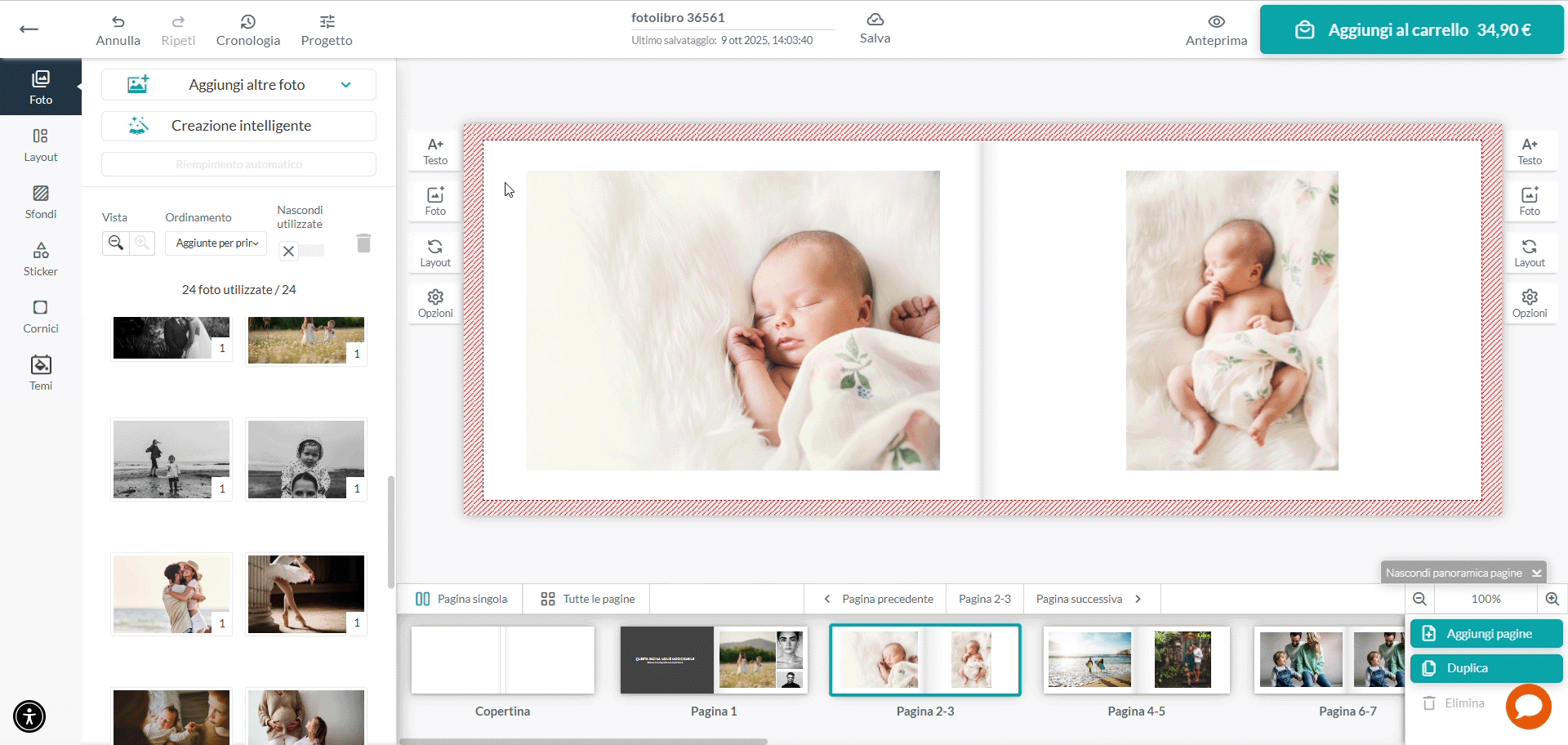1568x745 pixels.
Task: Delete photos with the trash icon
Action: pos(363,243)
